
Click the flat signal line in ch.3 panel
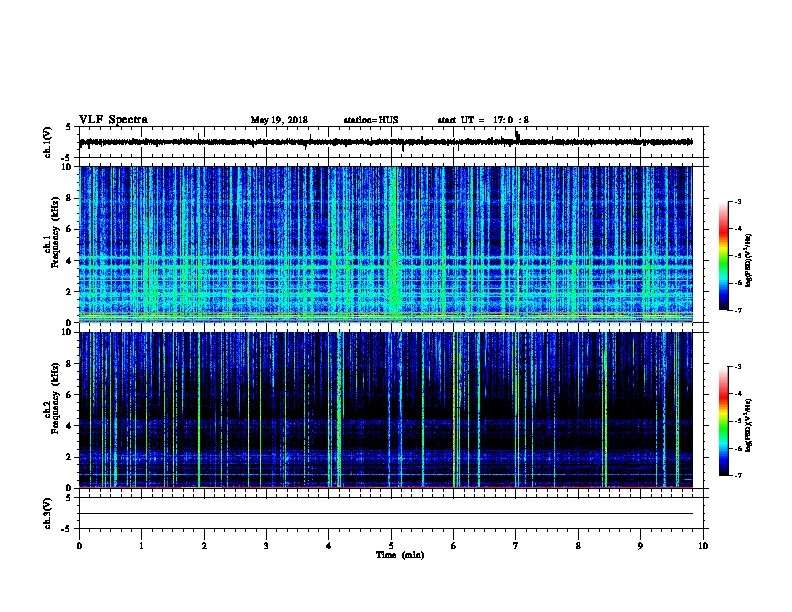pos(386,514)
